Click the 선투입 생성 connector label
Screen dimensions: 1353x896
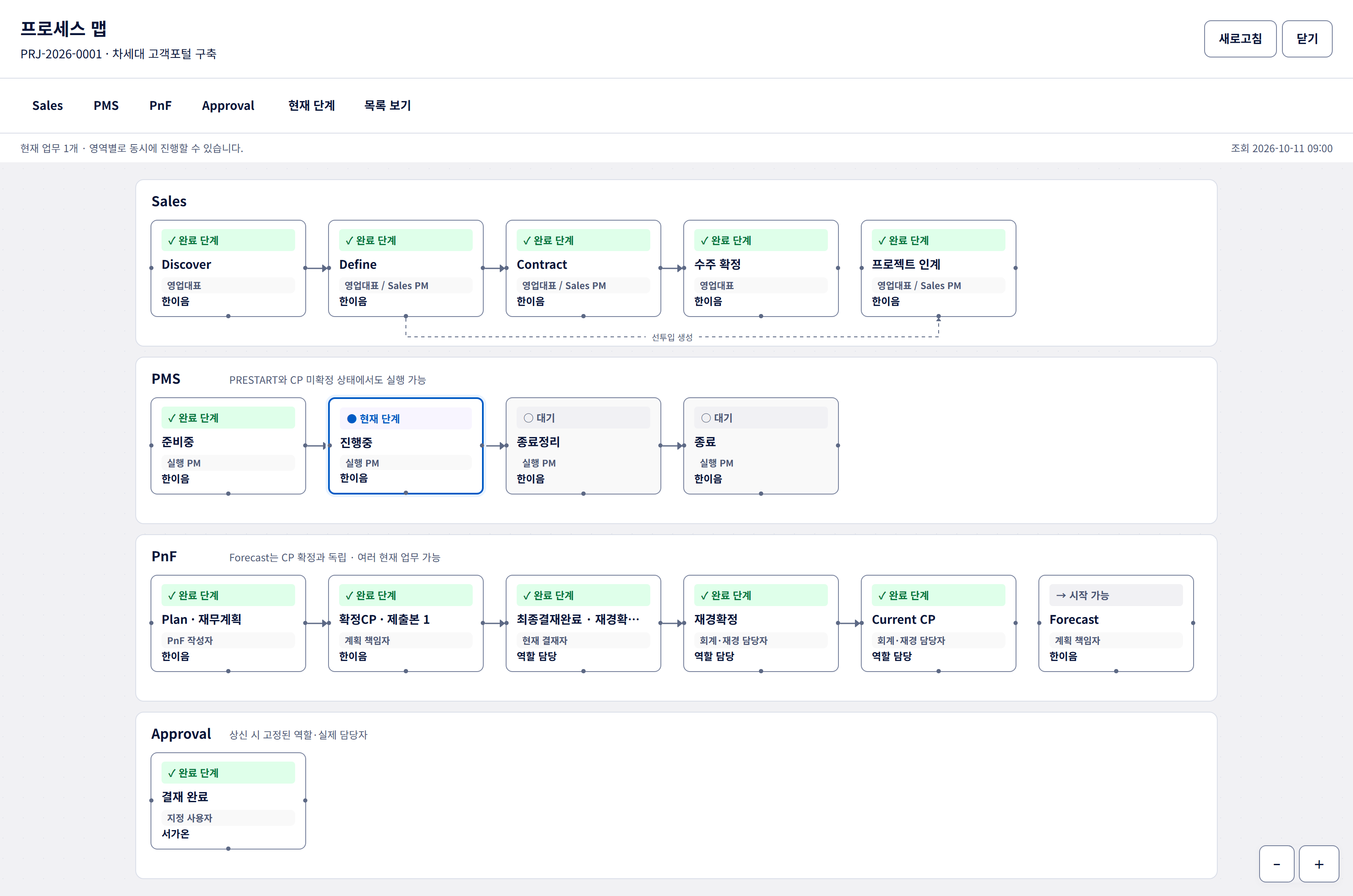(x=672, y=337)
